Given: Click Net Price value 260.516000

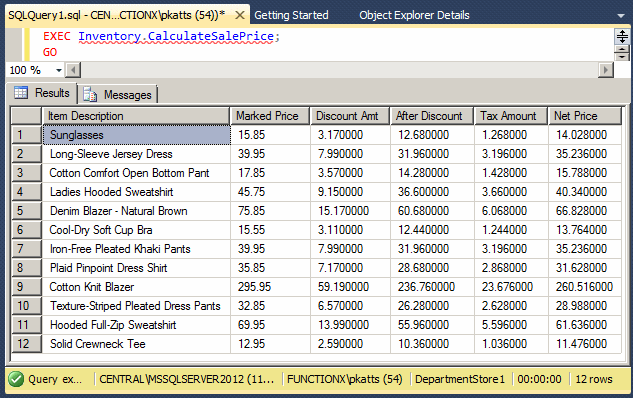Looking at the screenshot, I should [585, 287].
